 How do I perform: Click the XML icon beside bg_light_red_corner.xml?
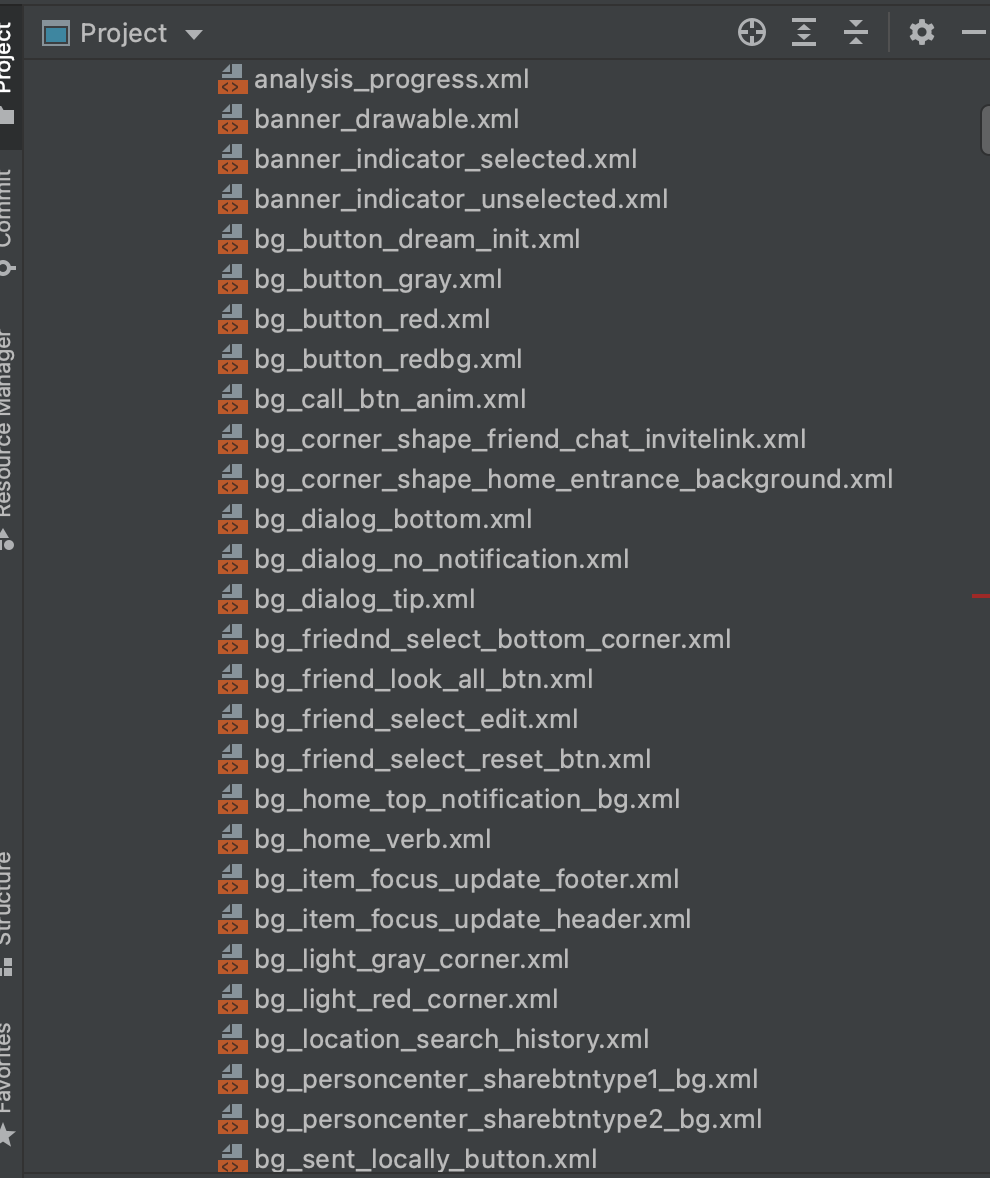232,998
